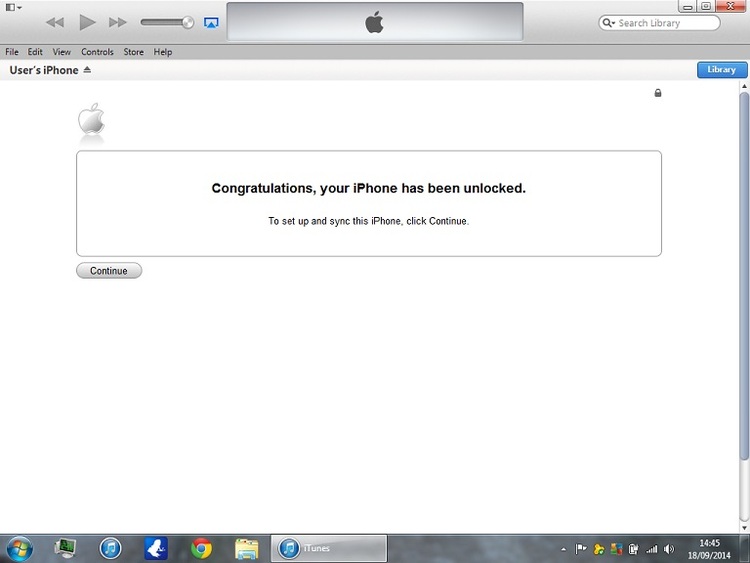This screenshot has width=750, height=563.
Task: Click the scrollbar down arrow
Action: pos(744,528)
